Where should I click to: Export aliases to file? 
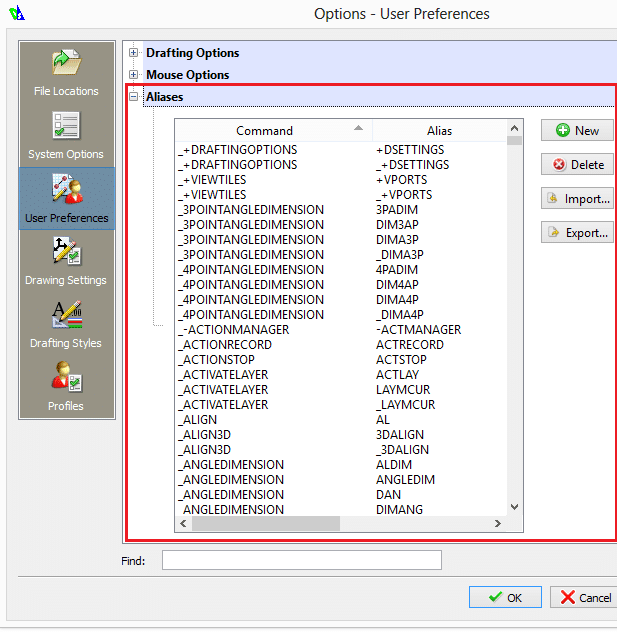tap(577, 233)
